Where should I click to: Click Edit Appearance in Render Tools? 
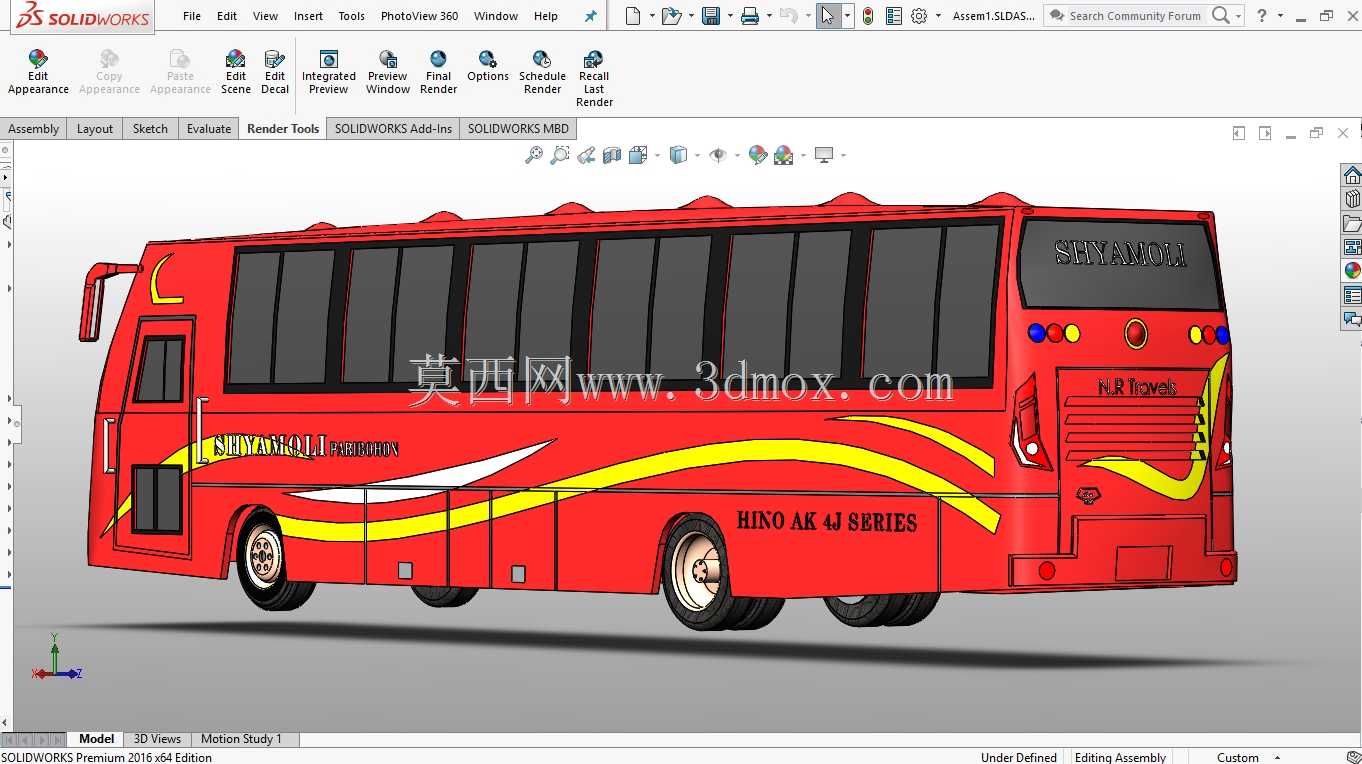click(38, 72)
